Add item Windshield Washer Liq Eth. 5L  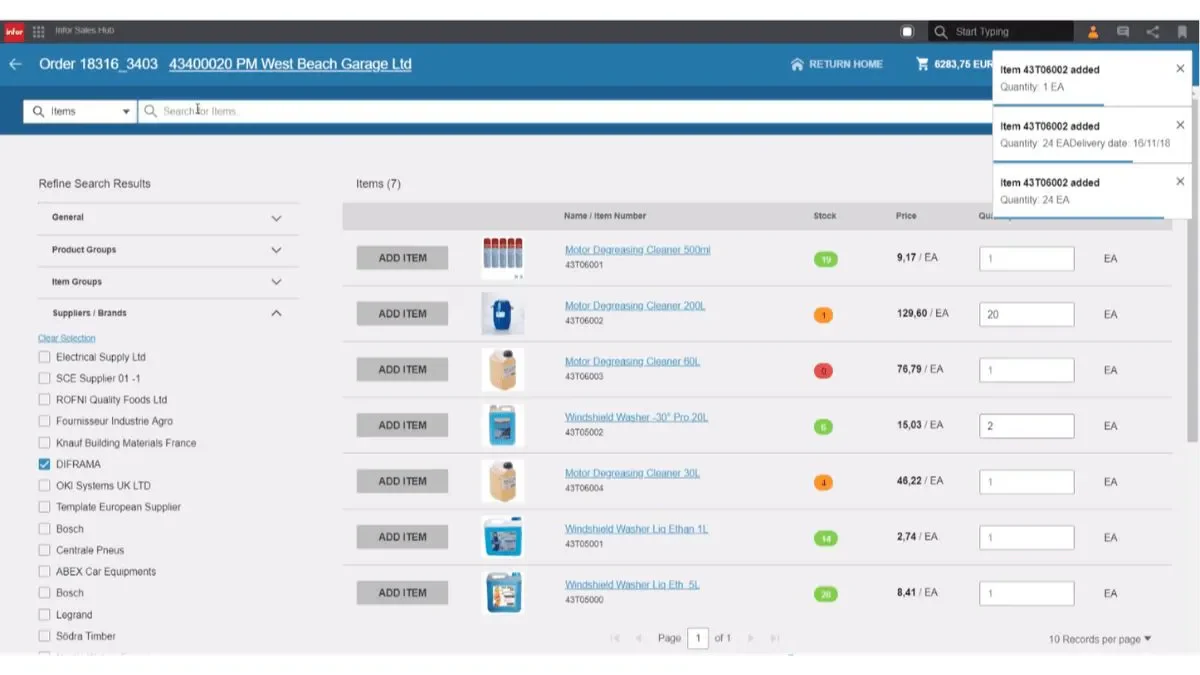click(402, 593)
